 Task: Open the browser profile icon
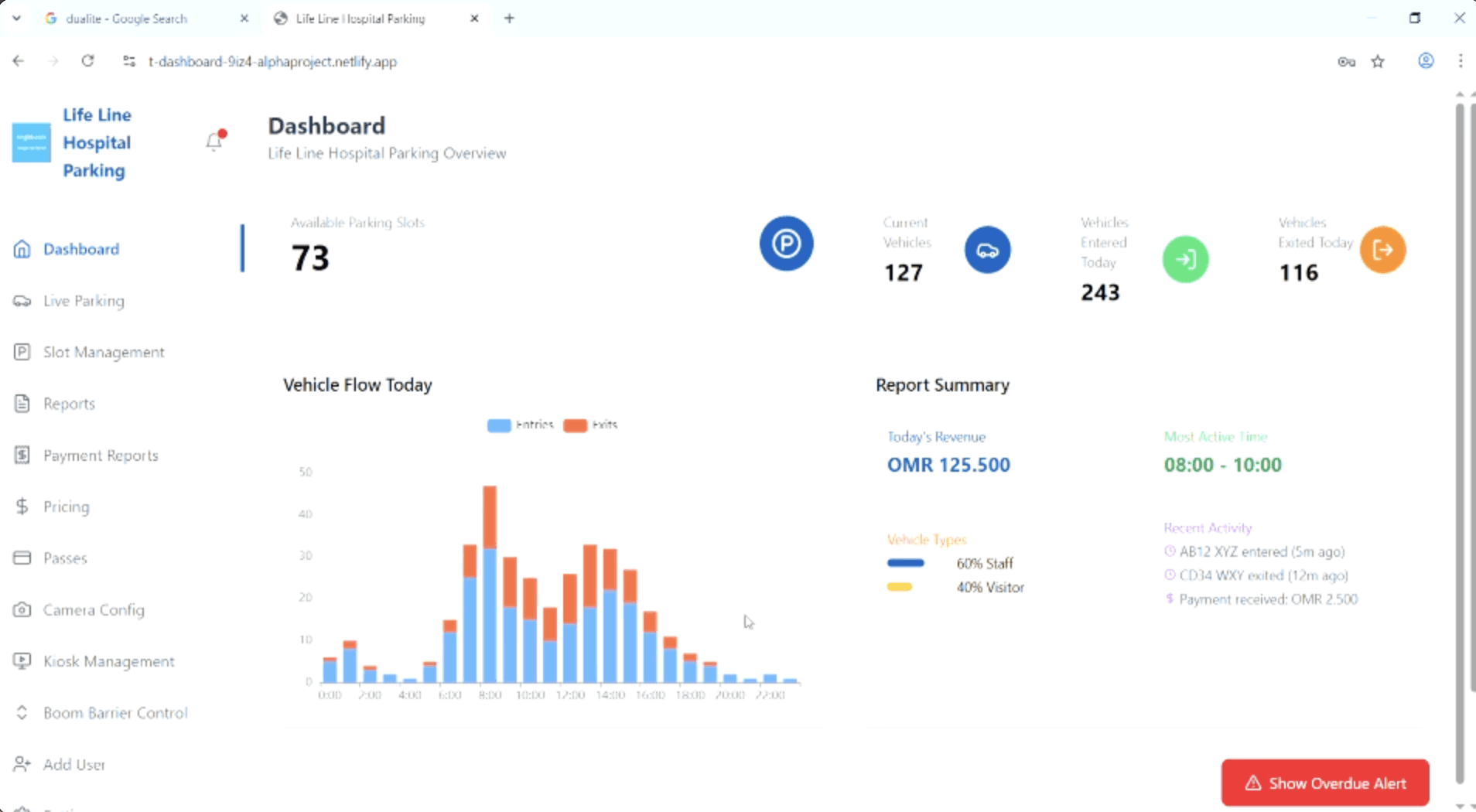[x=1426, y=61]
